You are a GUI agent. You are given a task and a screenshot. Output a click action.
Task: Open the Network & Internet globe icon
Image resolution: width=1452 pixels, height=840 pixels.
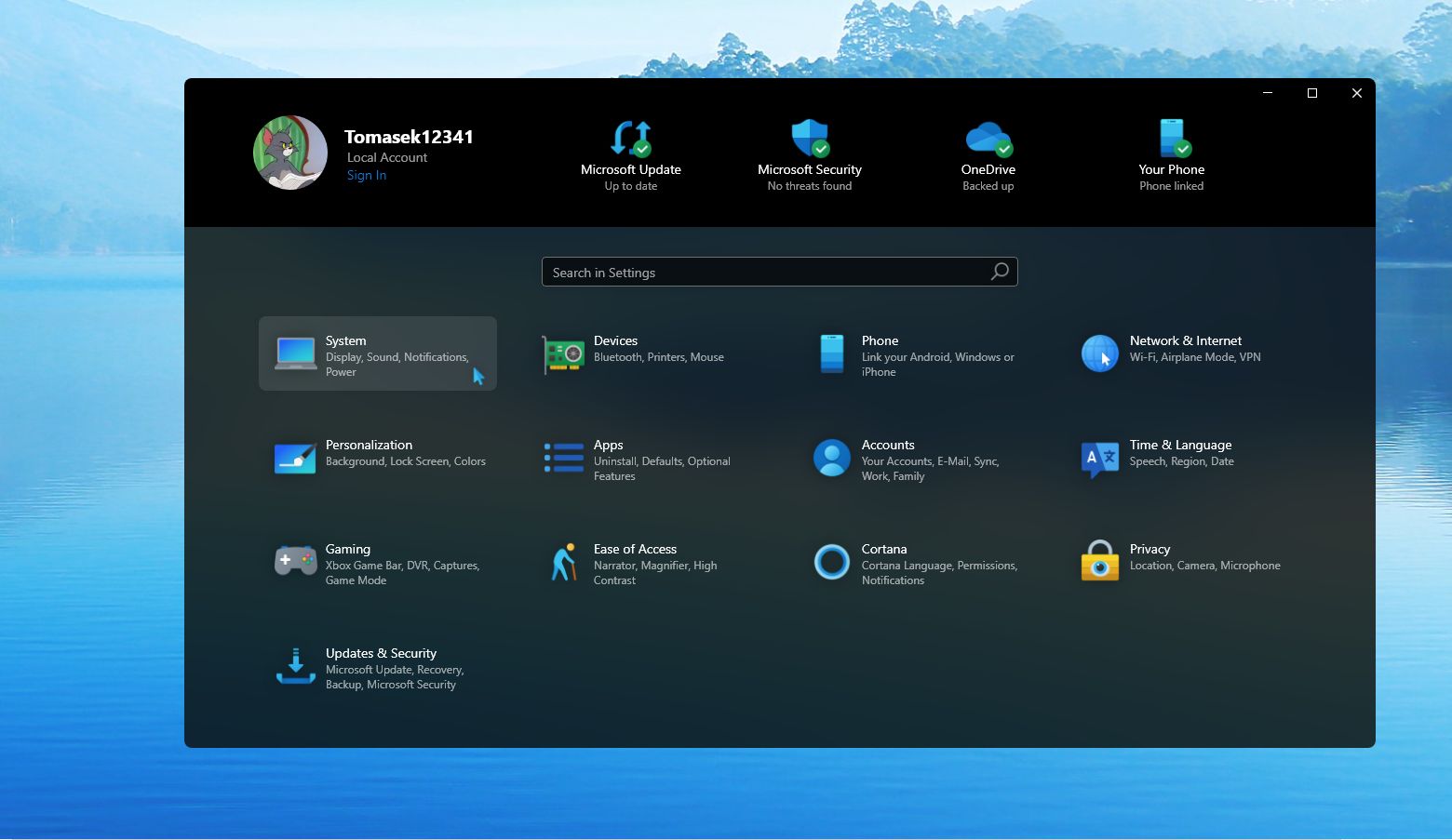pos(1099,354)
